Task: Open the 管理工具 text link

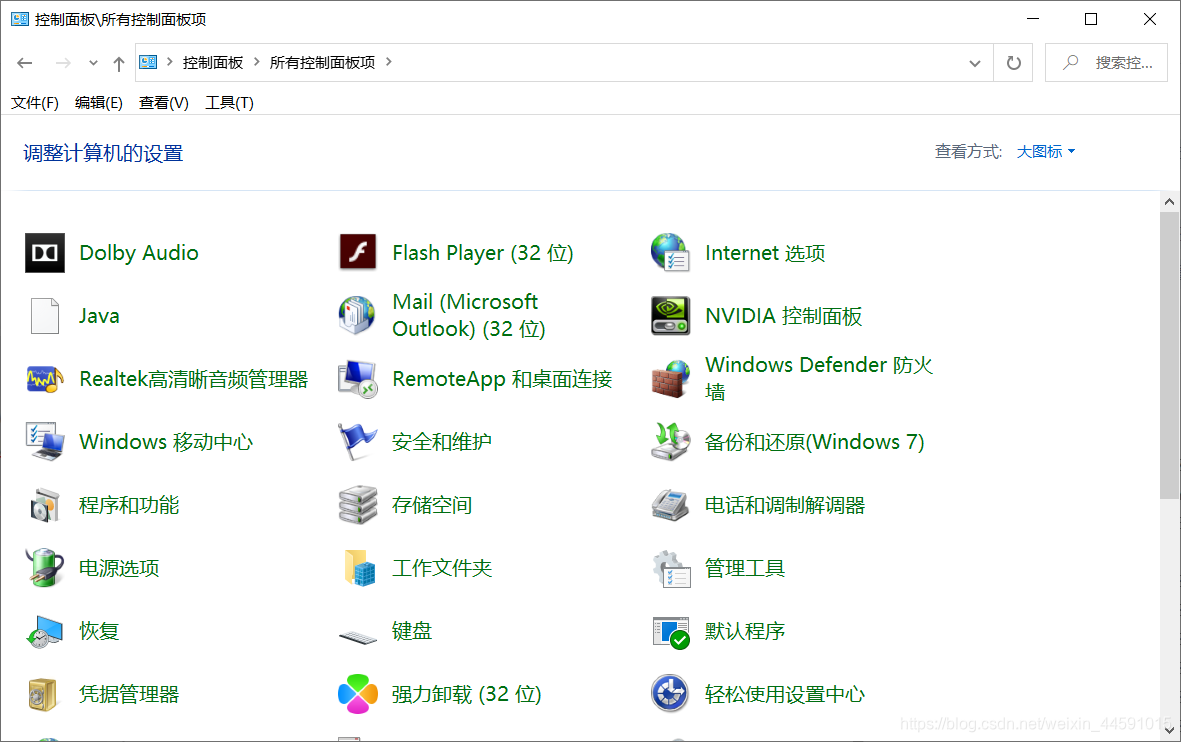Action: click(744, 569)
